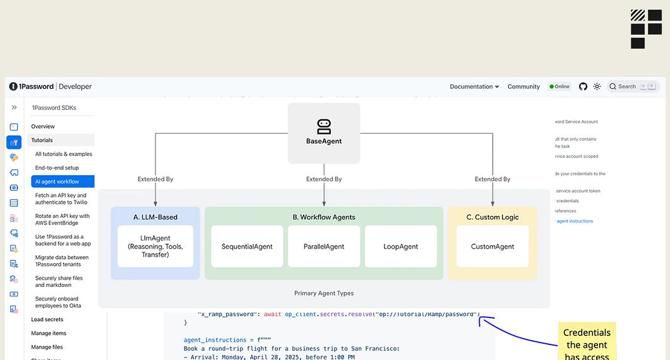Toggle the light/dark theme sun icon
The height and width of the screenshot is (360, 670).
597,86
